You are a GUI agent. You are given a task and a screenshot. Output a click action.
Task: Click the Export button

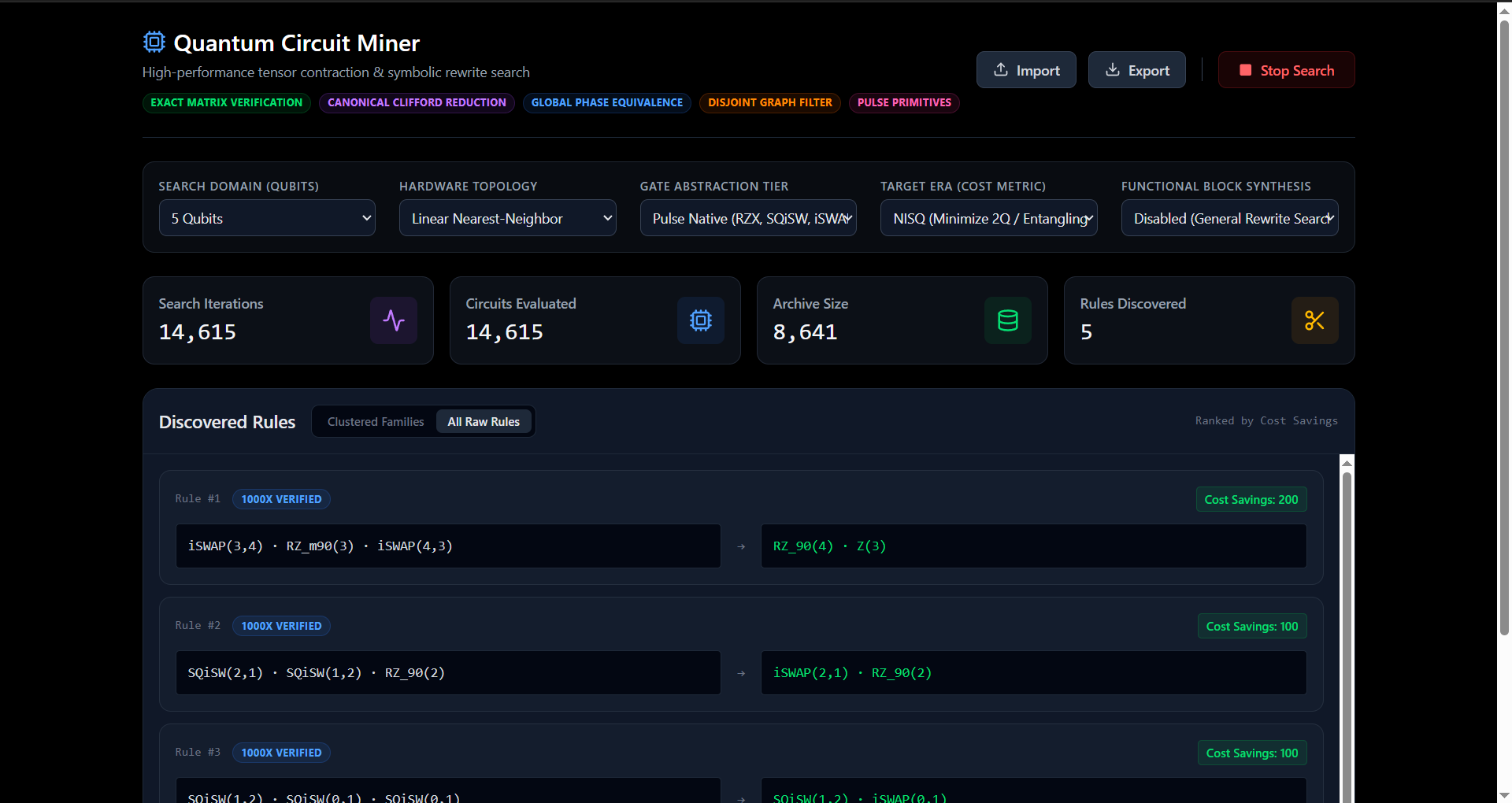1137,70
